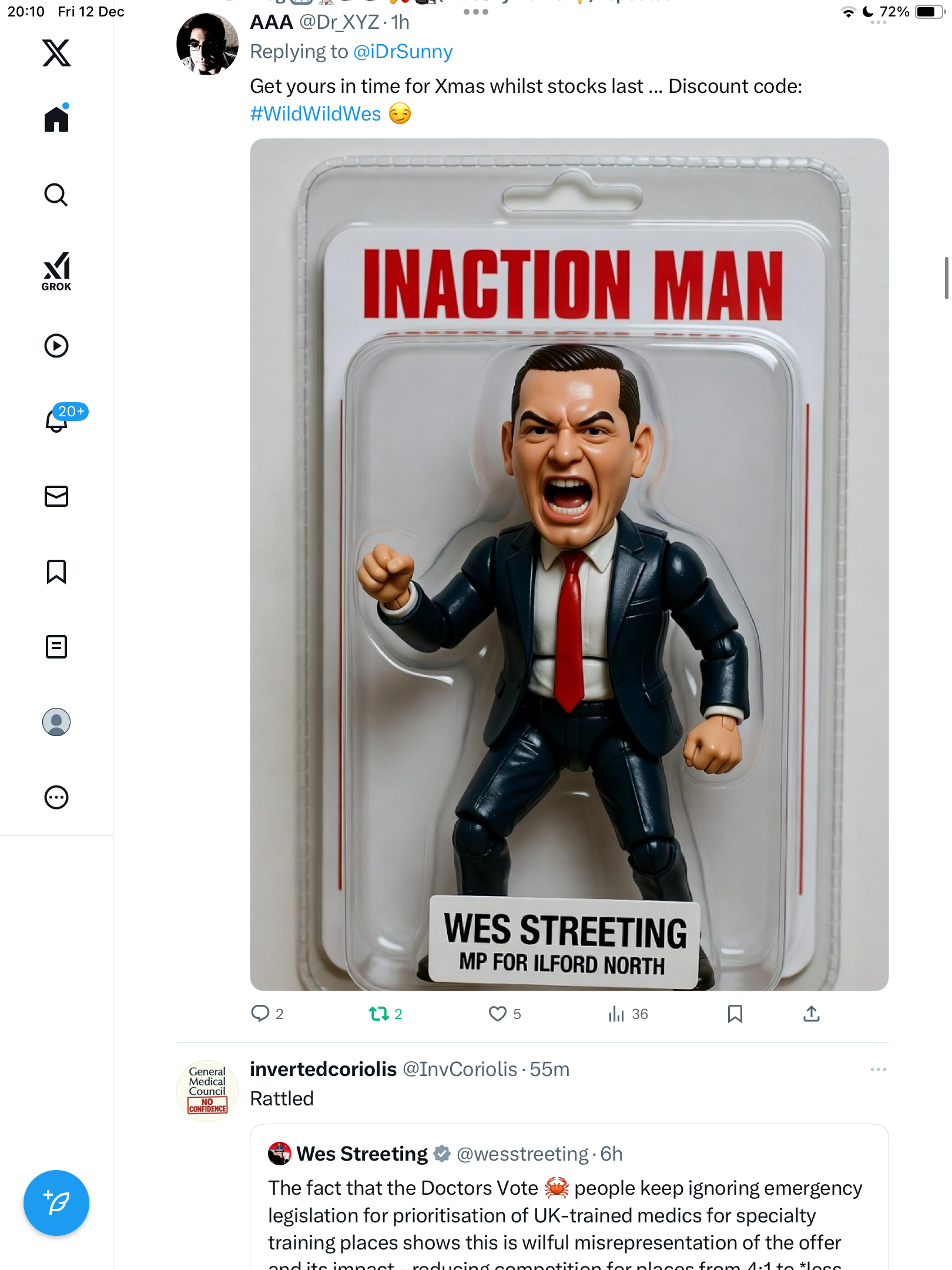Go to Home timeline icon

[56, 119]
